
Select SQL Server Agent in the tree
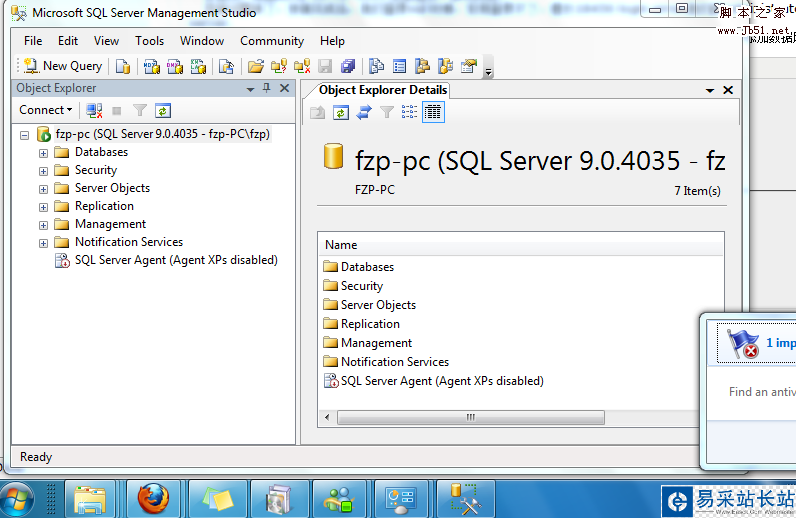(x=176, y=260)
